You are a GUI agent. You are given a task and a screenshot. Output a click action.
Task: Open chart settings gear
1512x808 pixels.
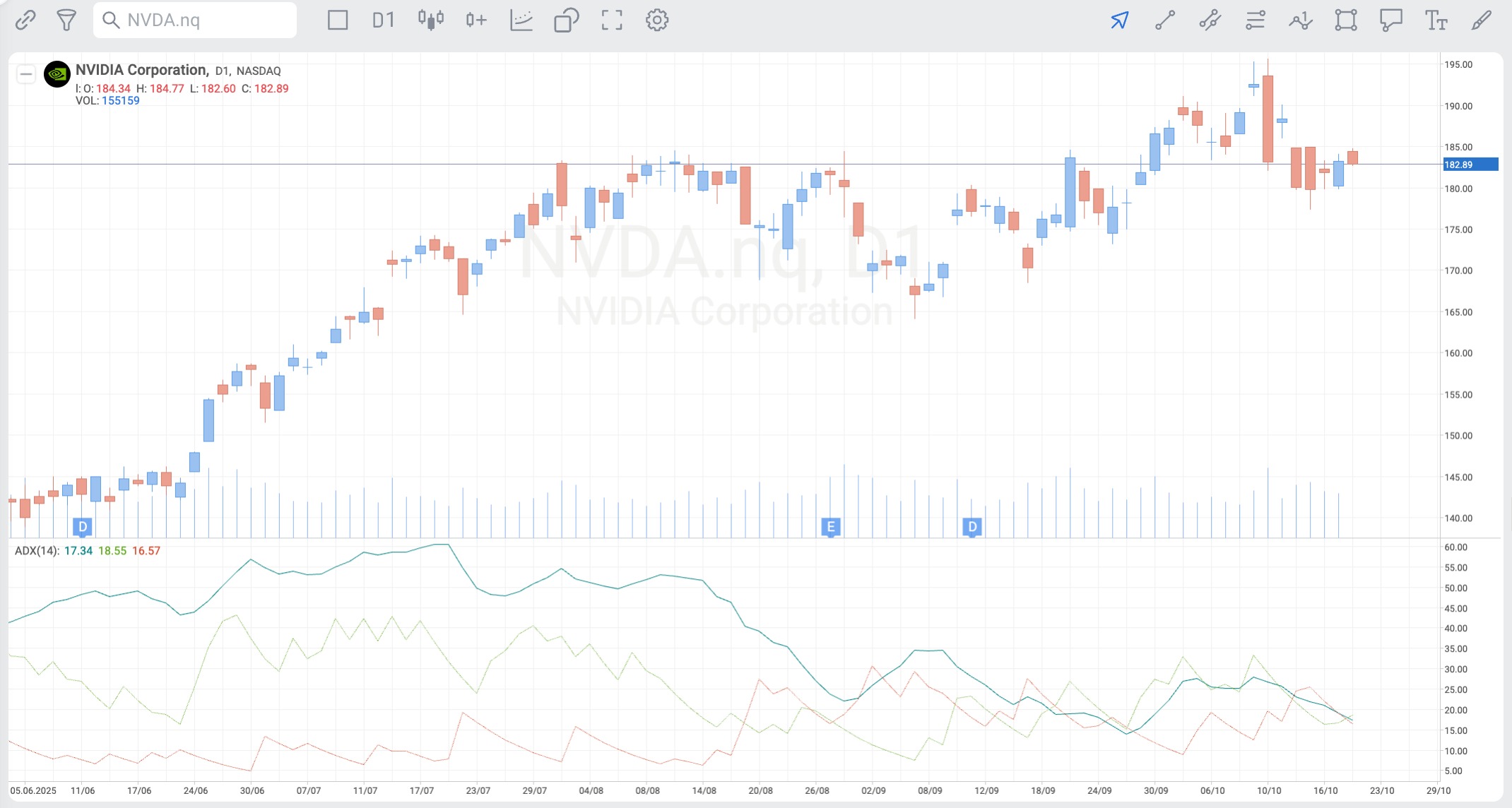coord(657,20)
